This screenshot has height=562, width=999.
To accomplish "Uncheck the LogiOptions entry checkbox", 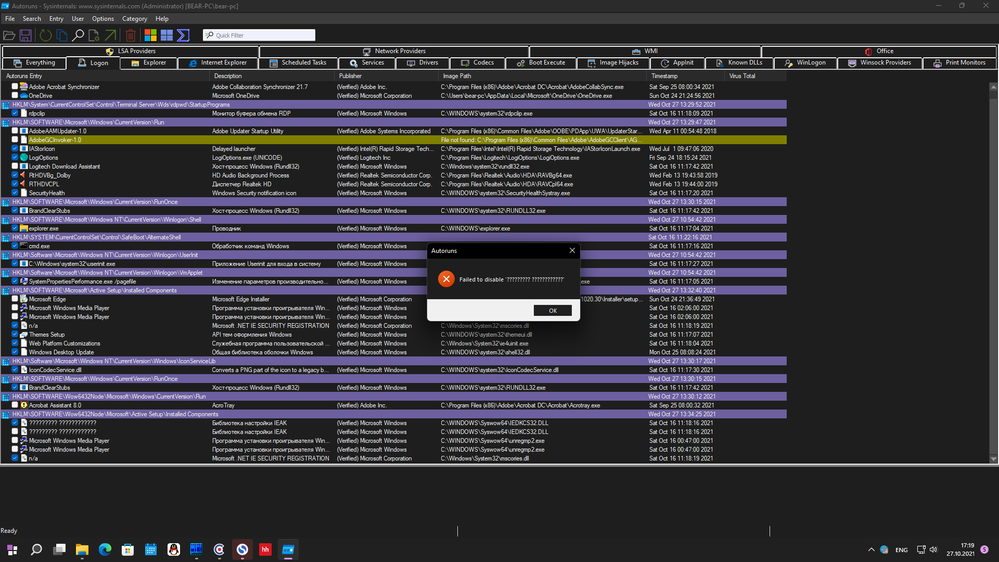I will [x=15, y=157].
